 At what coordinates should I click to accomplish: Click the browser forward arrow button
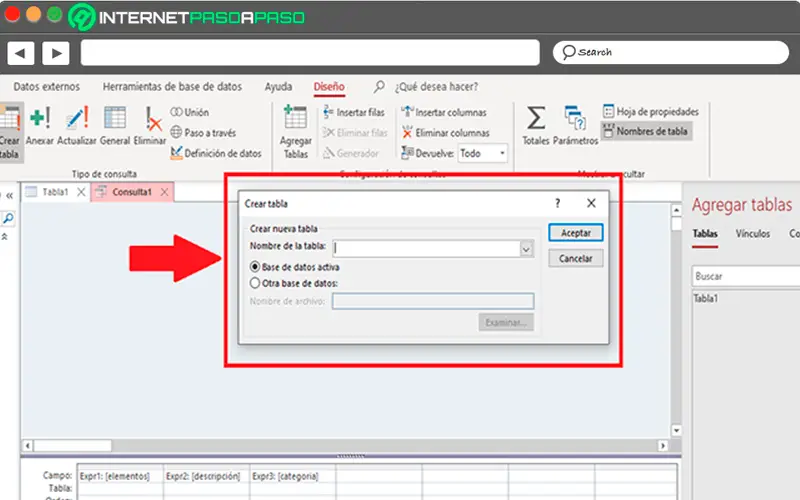[x=56, y=53]
